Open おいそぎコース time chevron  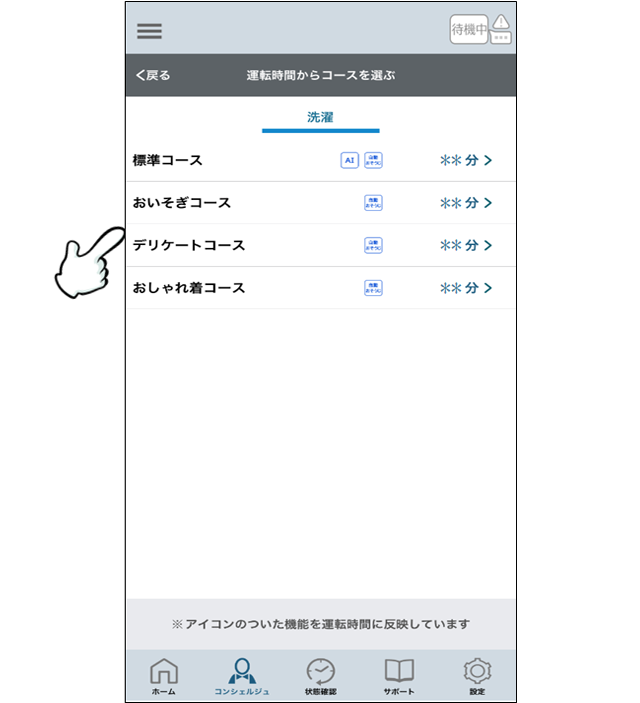(x=487, y=203)
